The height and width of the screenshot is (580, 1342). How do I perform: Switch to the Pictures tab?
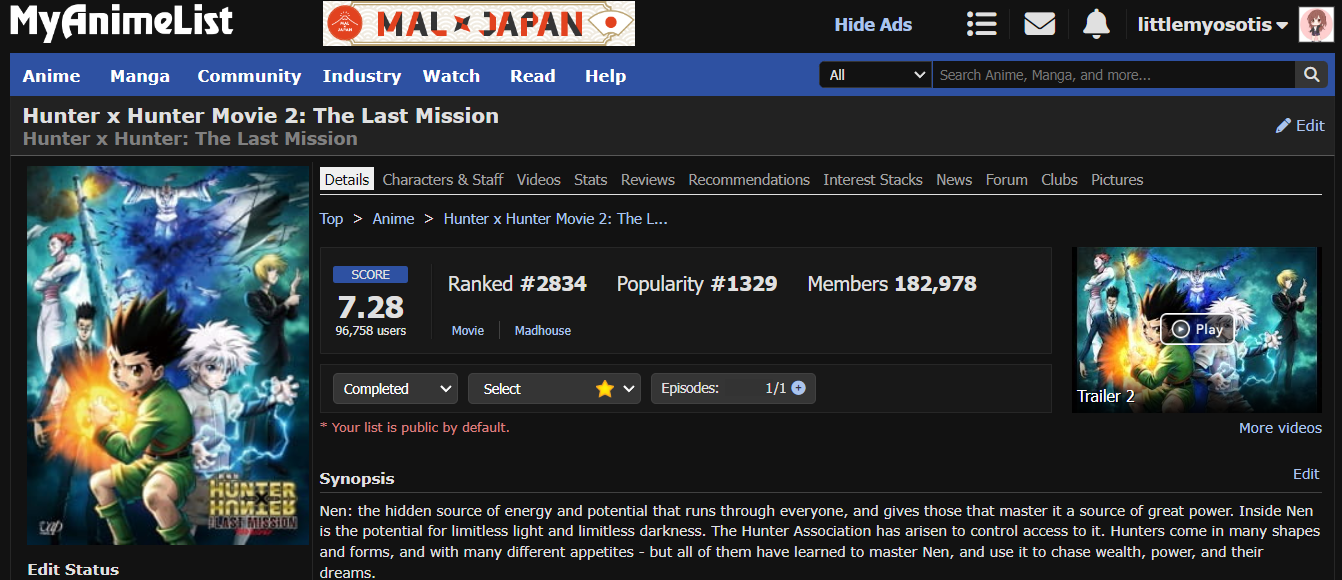(1117, 180)
